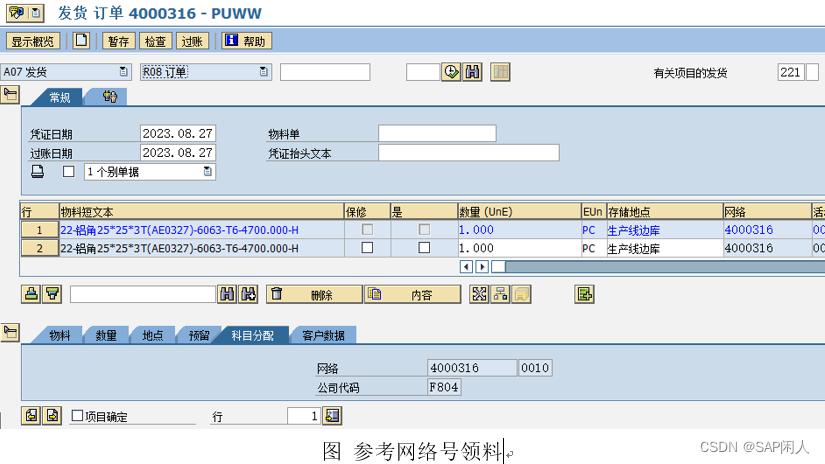Switch to the 预留 tab

199,335
